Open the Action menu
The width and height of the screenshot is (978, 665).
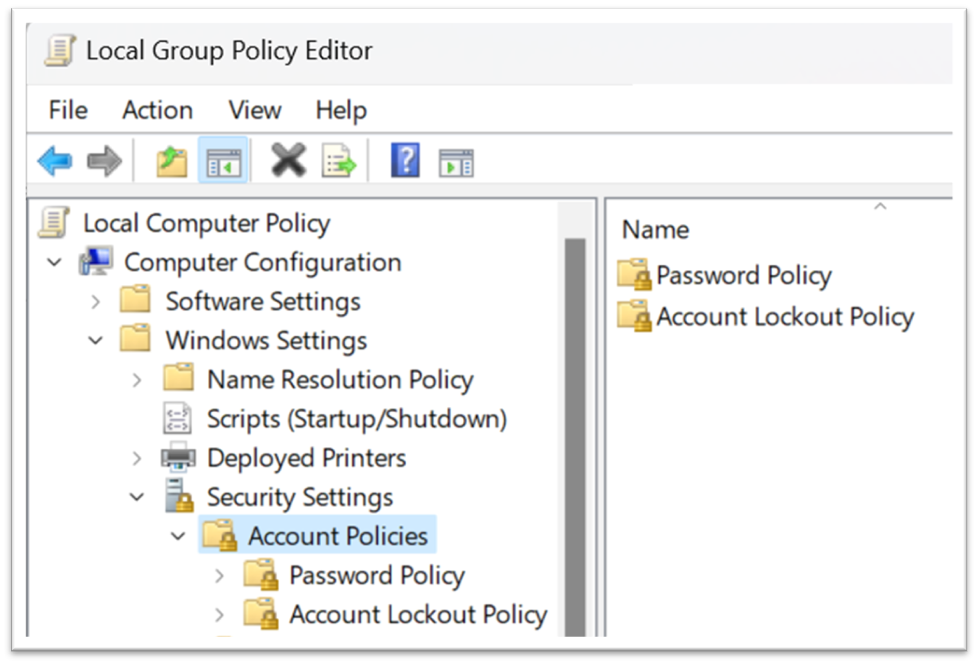click(x=156, y=110)
